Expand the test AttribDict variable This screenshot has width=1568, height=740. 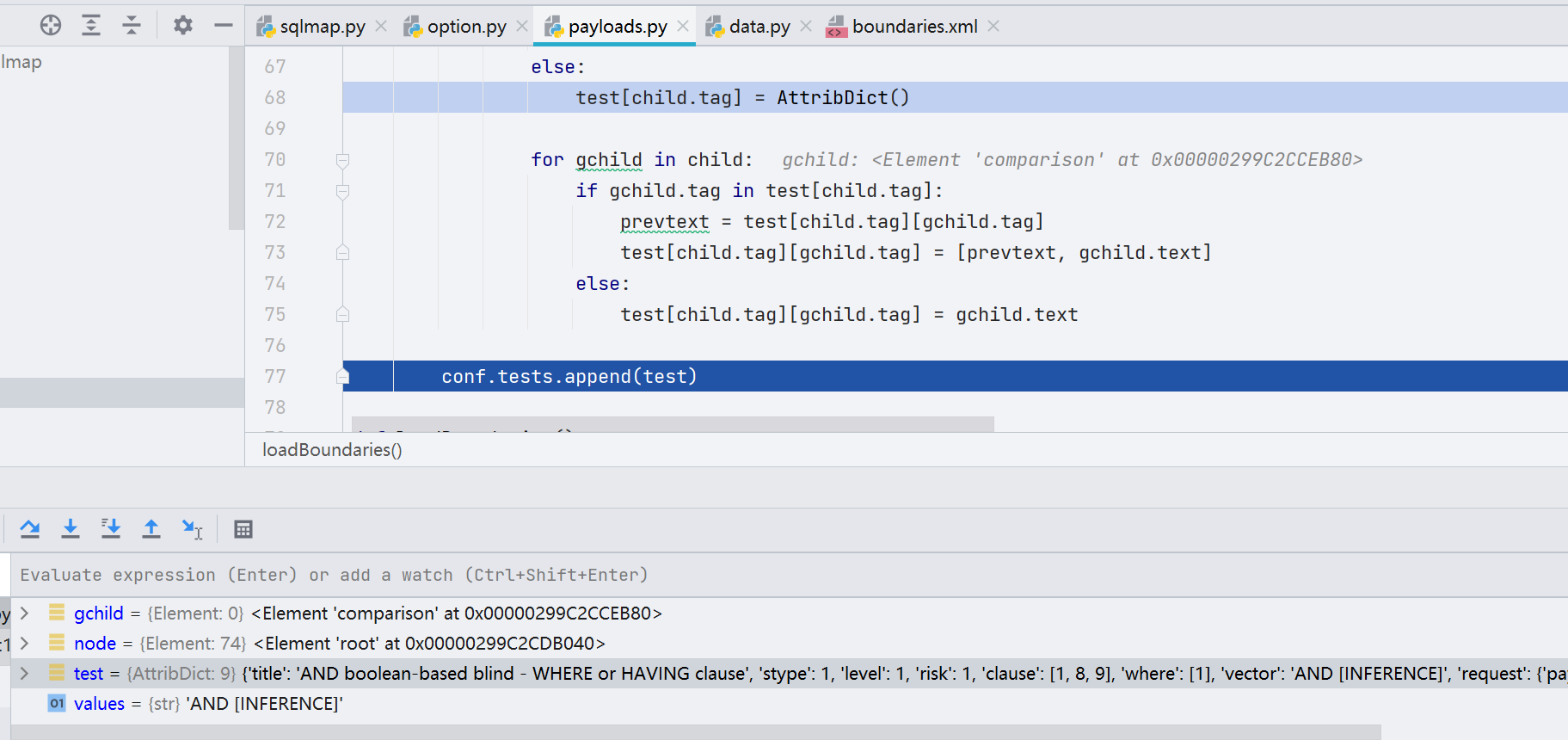(x=25, y=673)
